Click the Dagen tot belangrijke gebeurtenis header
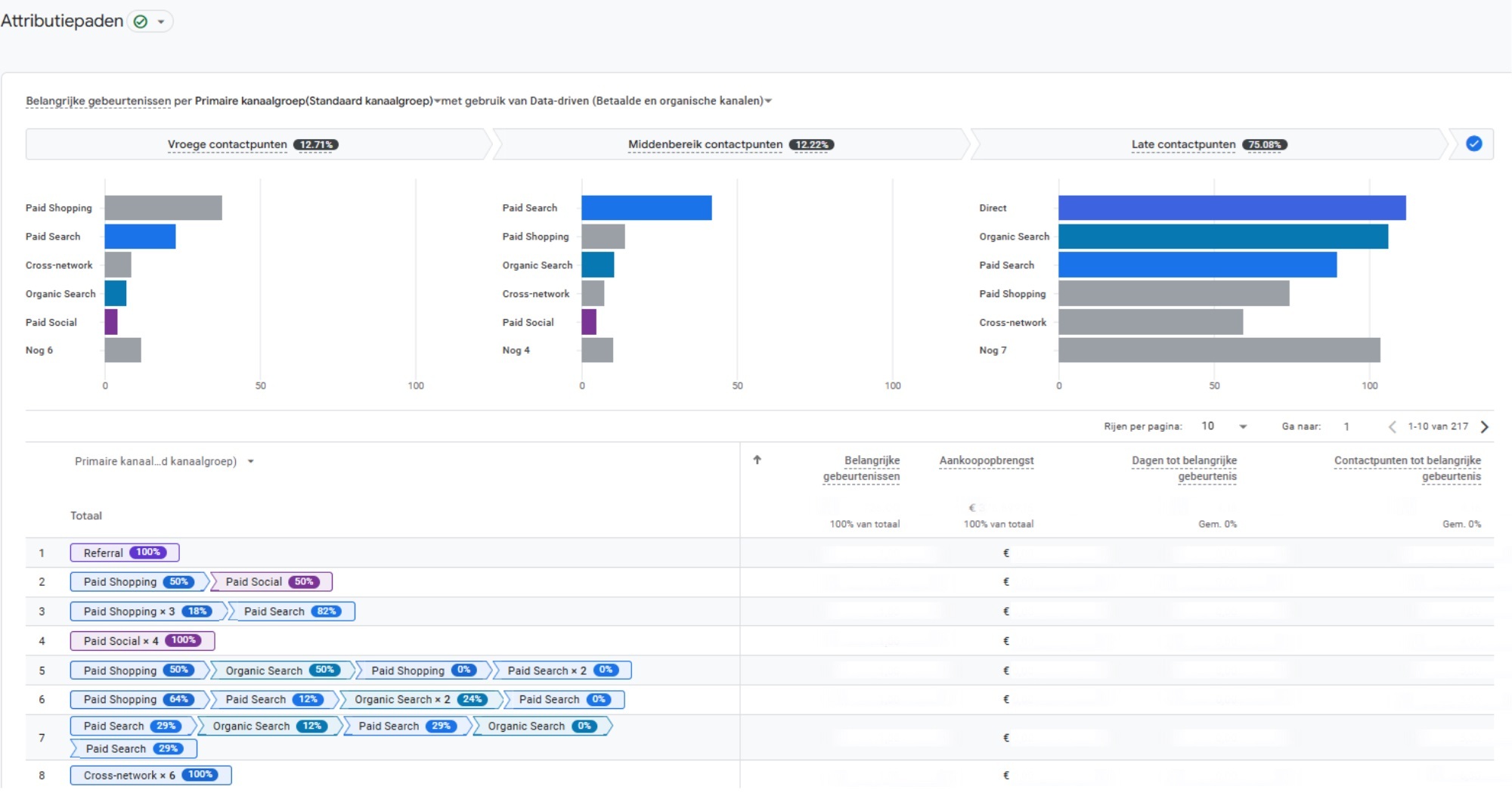Screen dimensions: 1512x799 coord(1184,468)
